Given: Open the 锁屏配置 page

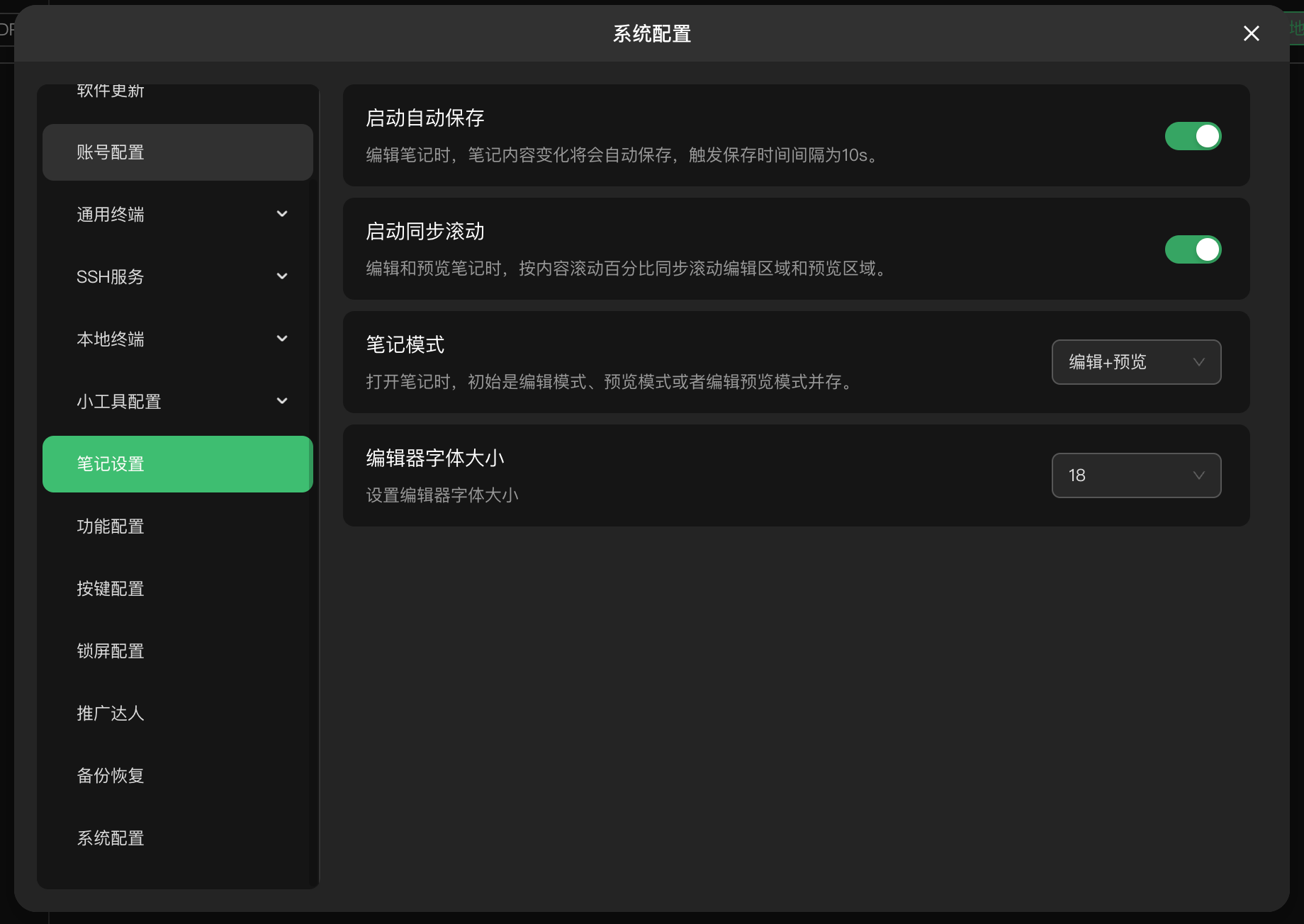Looking at the screenshot, I should (177, 651).
